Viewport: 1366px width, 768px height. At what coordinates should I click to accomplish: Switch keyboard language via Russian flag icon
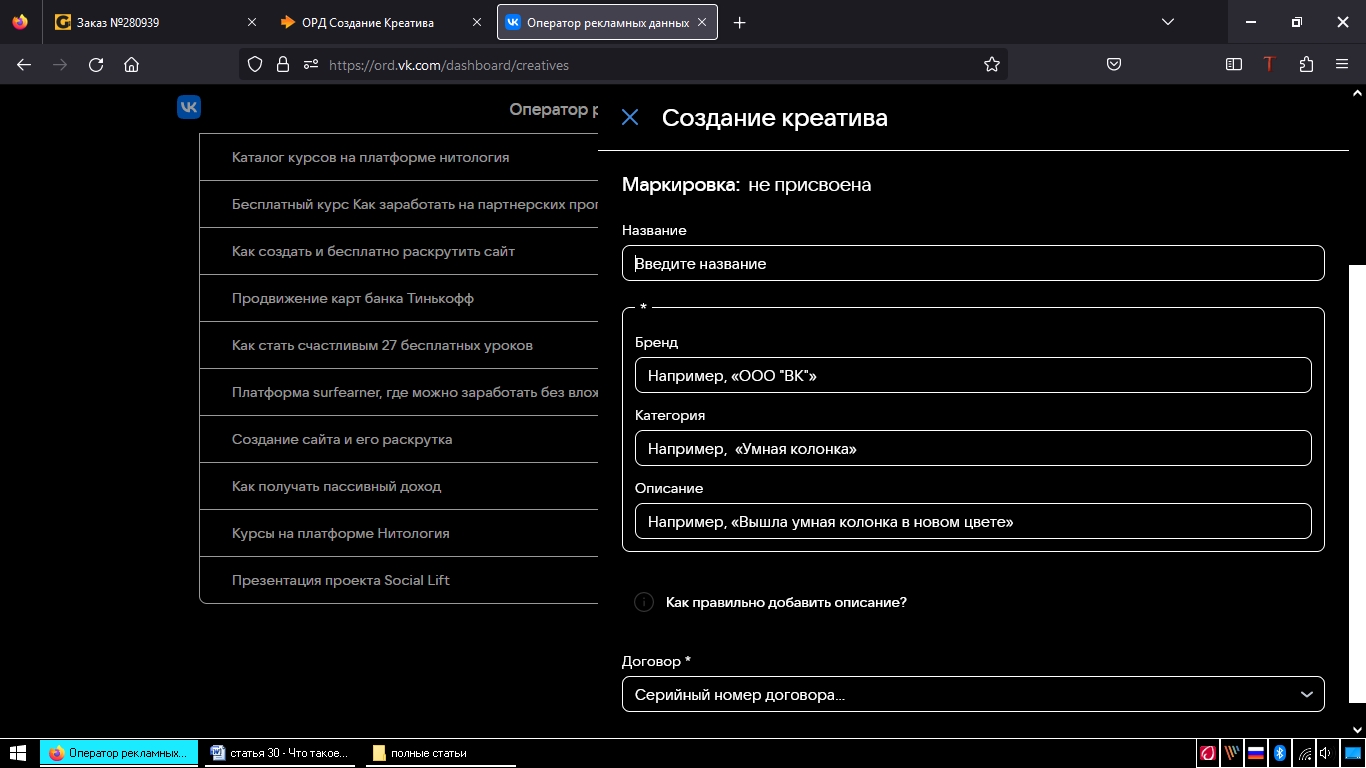coord(1256,753)
